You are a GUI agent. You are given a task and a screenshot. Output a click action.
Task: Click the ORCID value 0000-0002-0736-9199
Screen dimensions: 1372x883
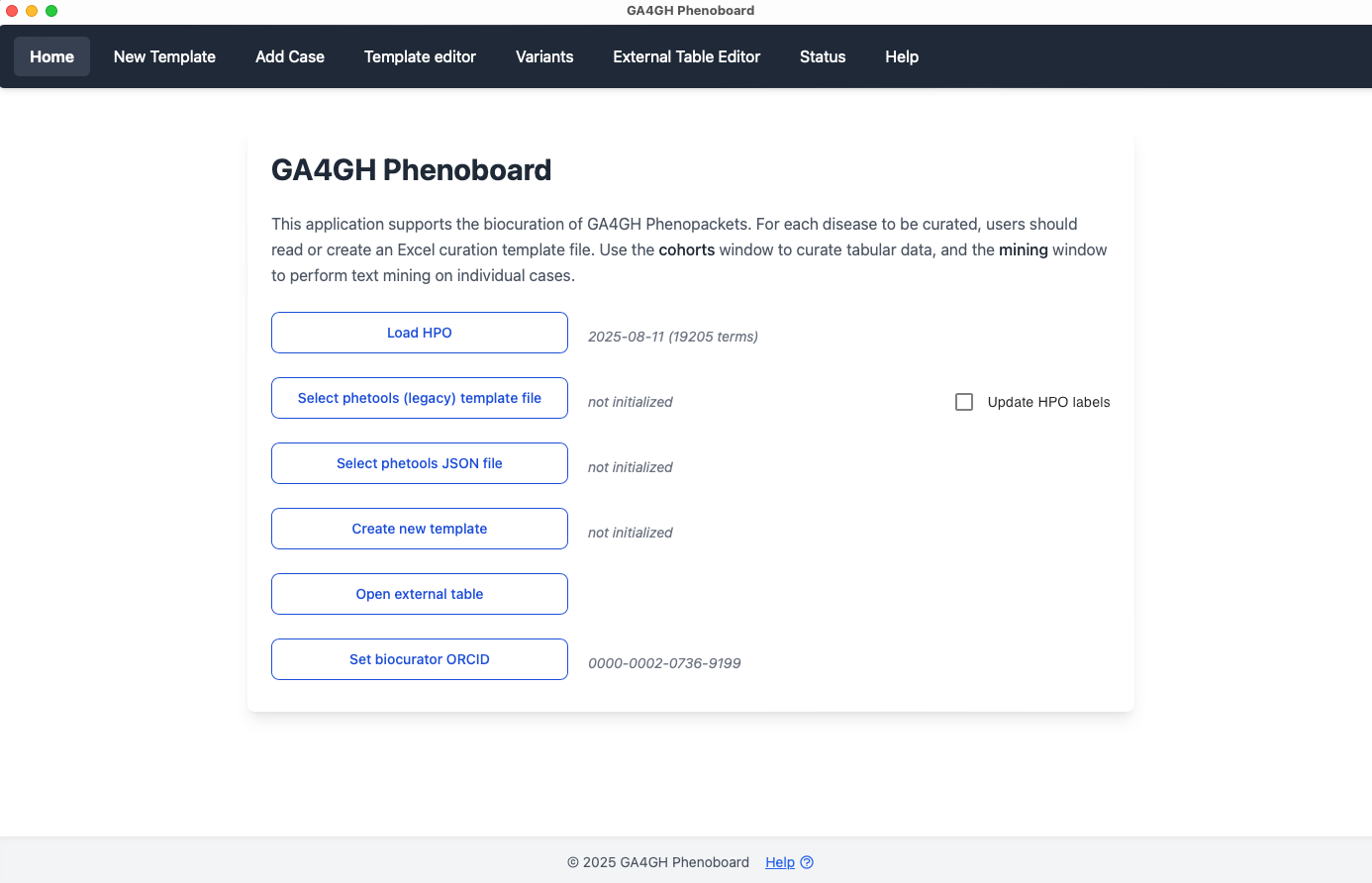(x=664, y=663)
